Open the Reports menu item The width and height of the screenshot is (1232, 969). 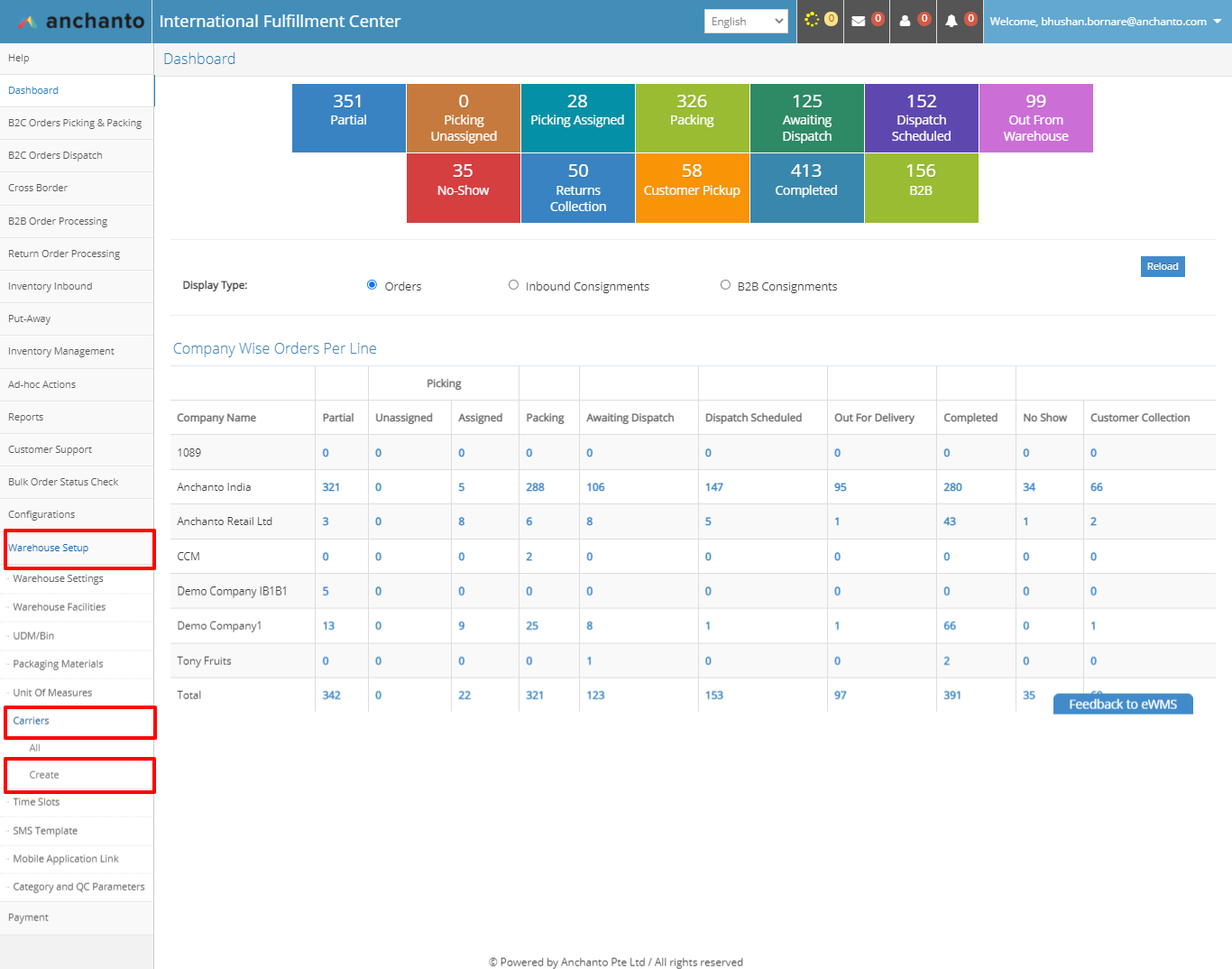coord(26,417)
